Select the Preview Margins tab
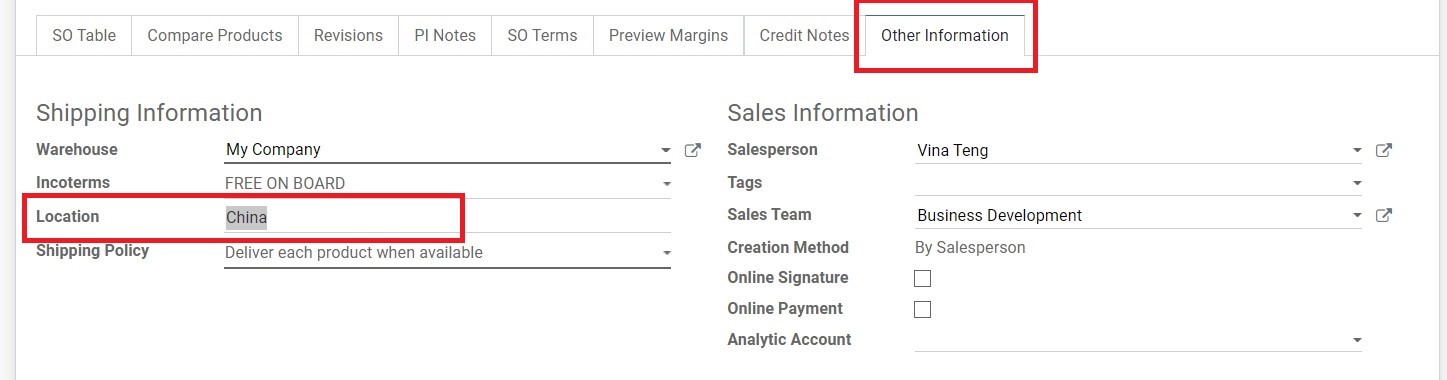 click(668, 35)
